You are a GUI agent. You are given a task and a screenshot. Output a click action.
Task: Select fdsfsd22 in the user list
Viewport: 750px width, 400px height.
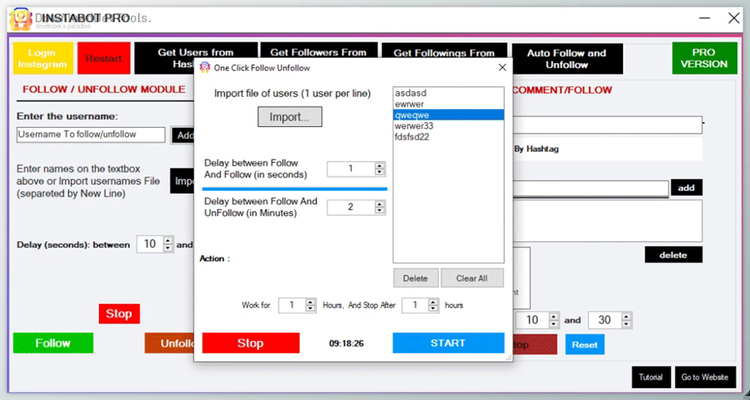click(x=448, y=137)
